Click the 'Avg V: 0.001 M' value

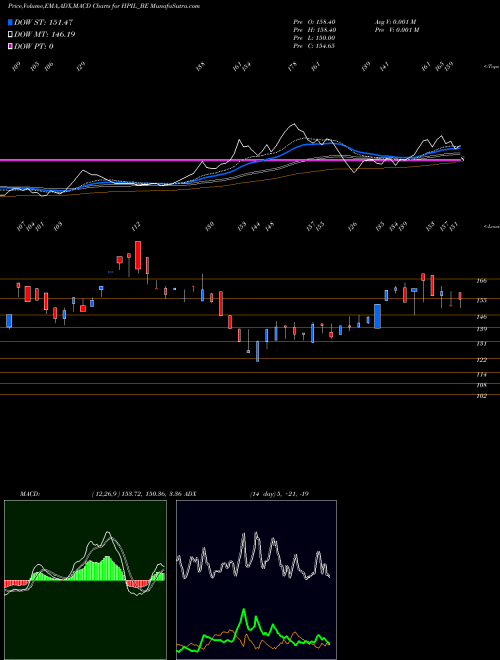[396, 22]
